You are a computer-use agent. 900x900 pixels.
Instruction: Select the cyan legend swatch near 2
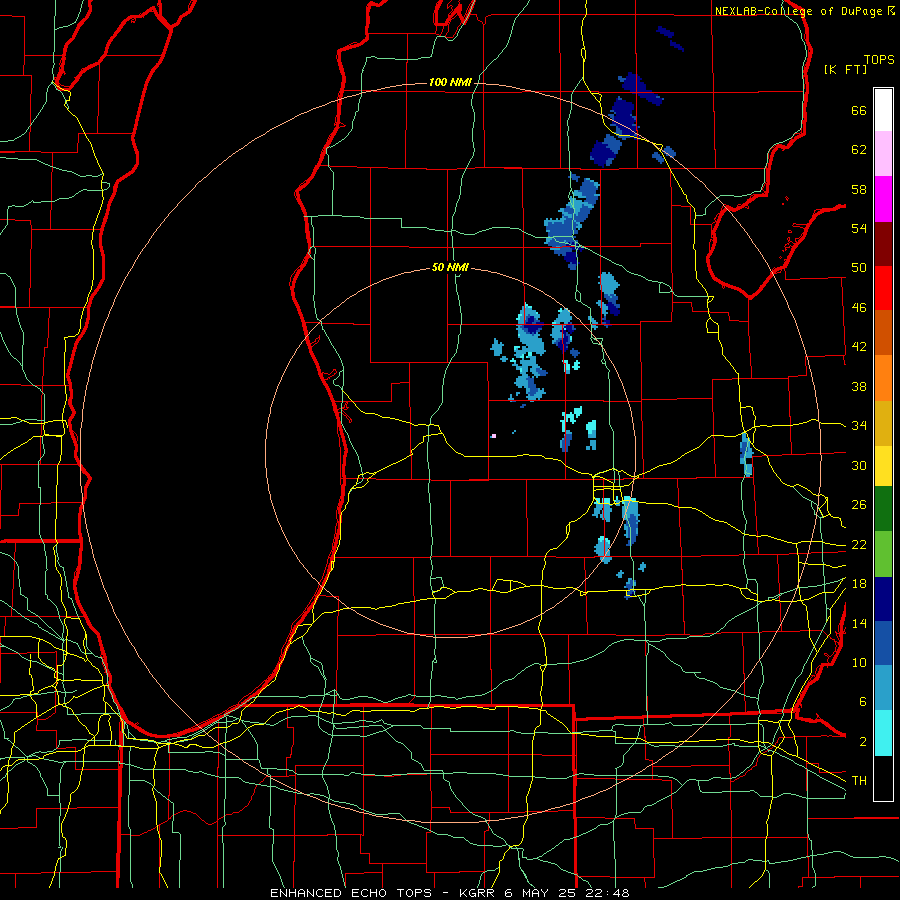883,733
